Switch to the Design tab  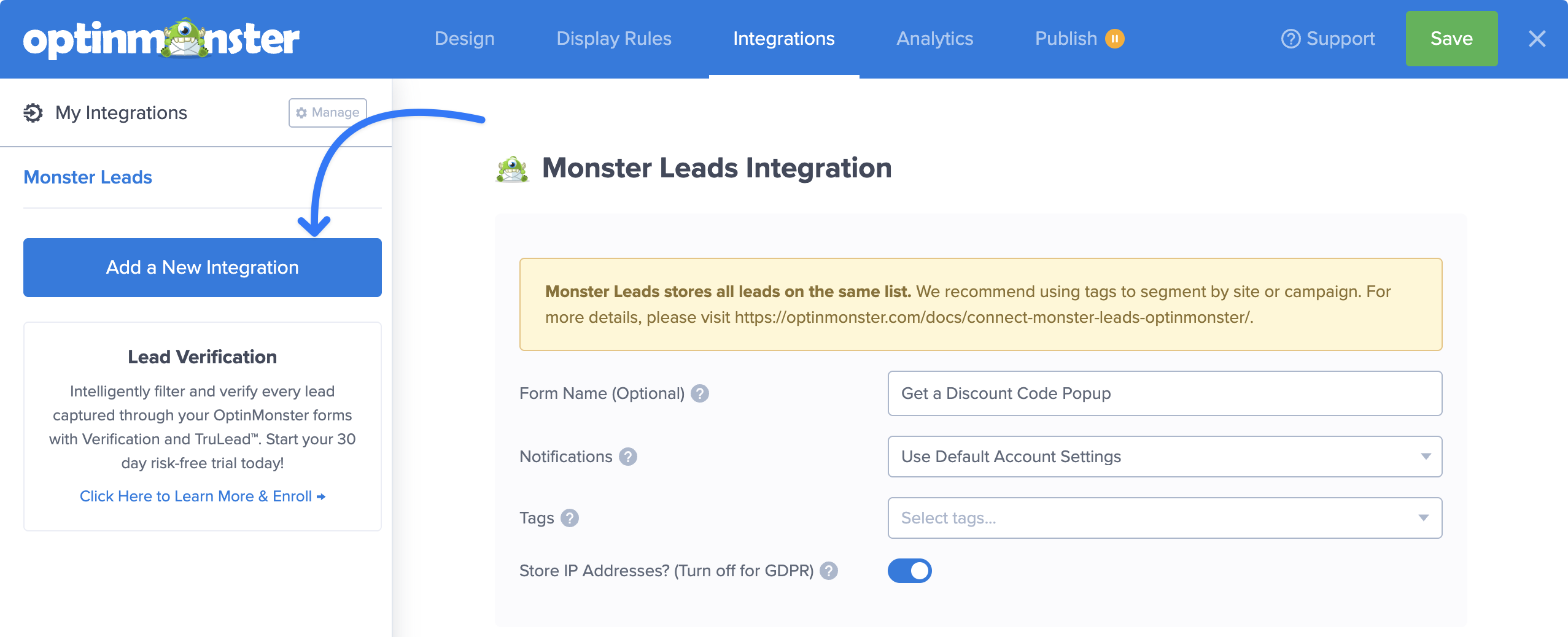coord(464,39)
